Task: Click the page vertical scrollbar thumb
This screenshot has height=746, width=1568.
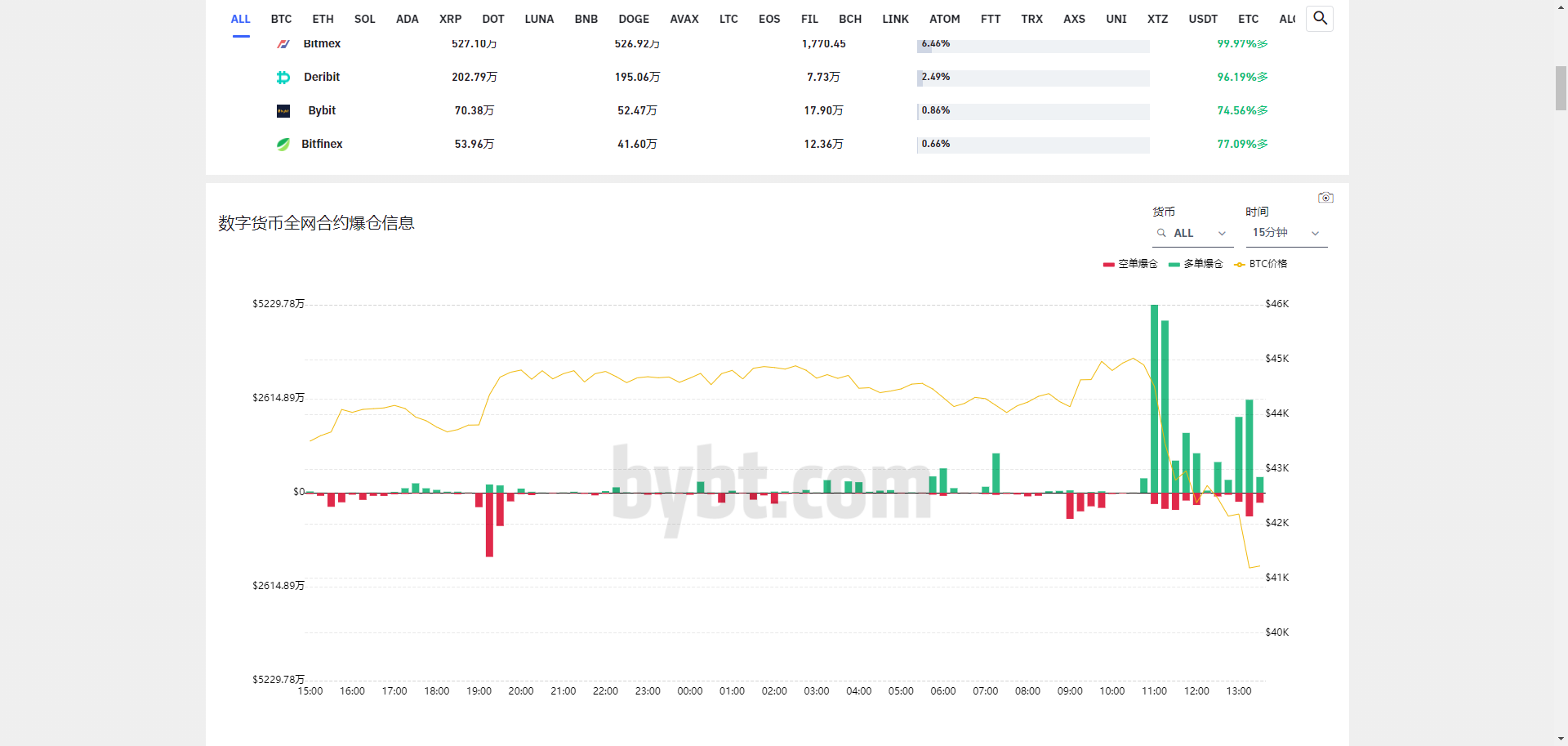Action: [1561, 88]
